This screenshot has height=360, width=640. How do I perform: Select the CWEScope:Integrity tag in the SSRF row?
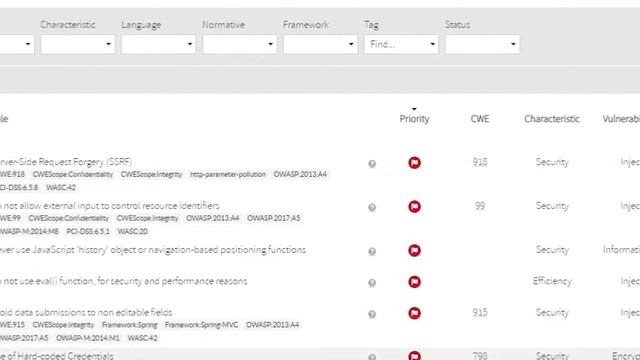coord(151,174)
